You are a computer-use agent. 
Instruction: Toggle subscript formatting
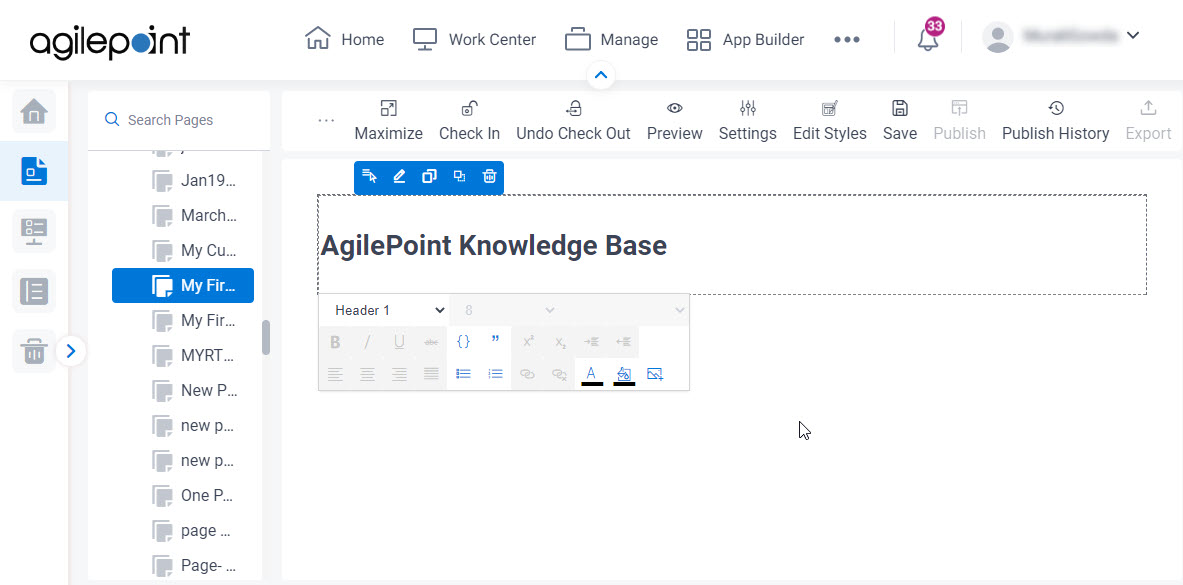(x=560, y=342)
